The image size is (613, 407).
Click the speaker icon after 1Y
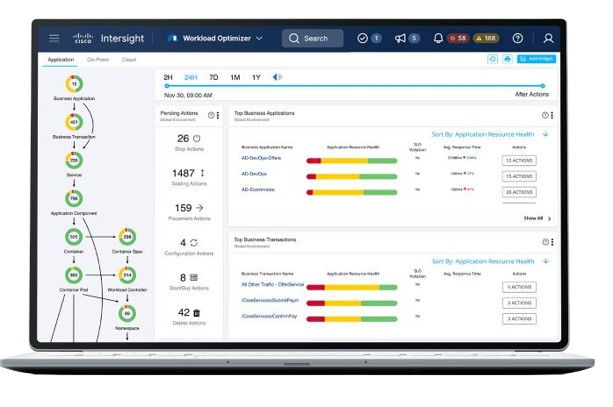click(x=277, y=77)
